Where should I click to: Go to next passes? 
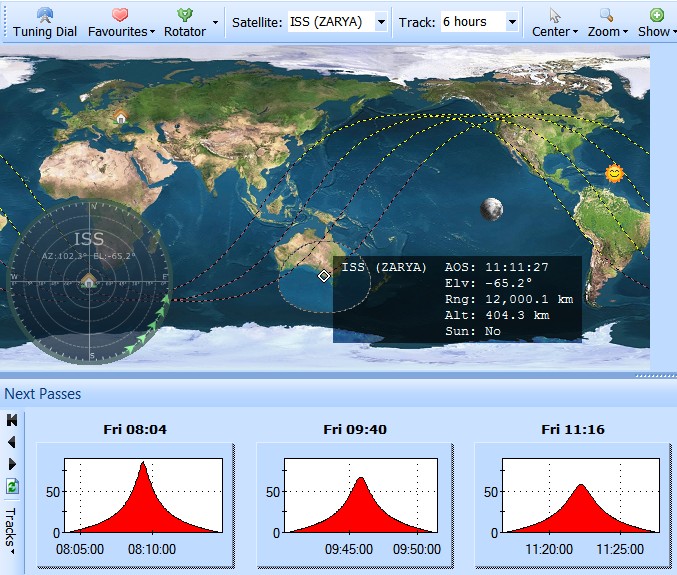pyautogui.click(x=12, y=464)
